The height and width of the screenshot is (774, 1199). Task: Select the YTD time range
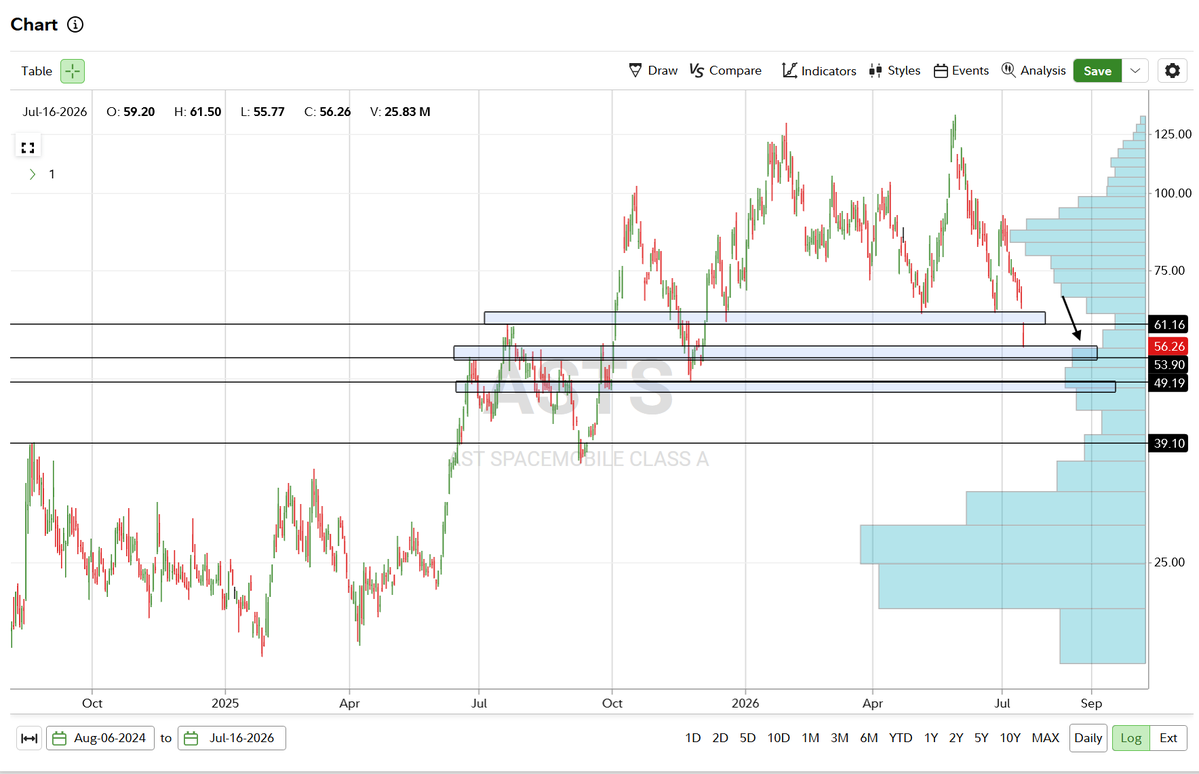click(901, 738)
